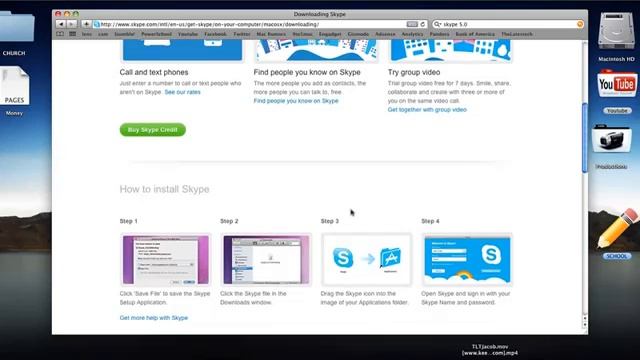Viewport: 640px width, 360px height.
Task: Click the 'Try group video' heading
Action: (414, 72)
